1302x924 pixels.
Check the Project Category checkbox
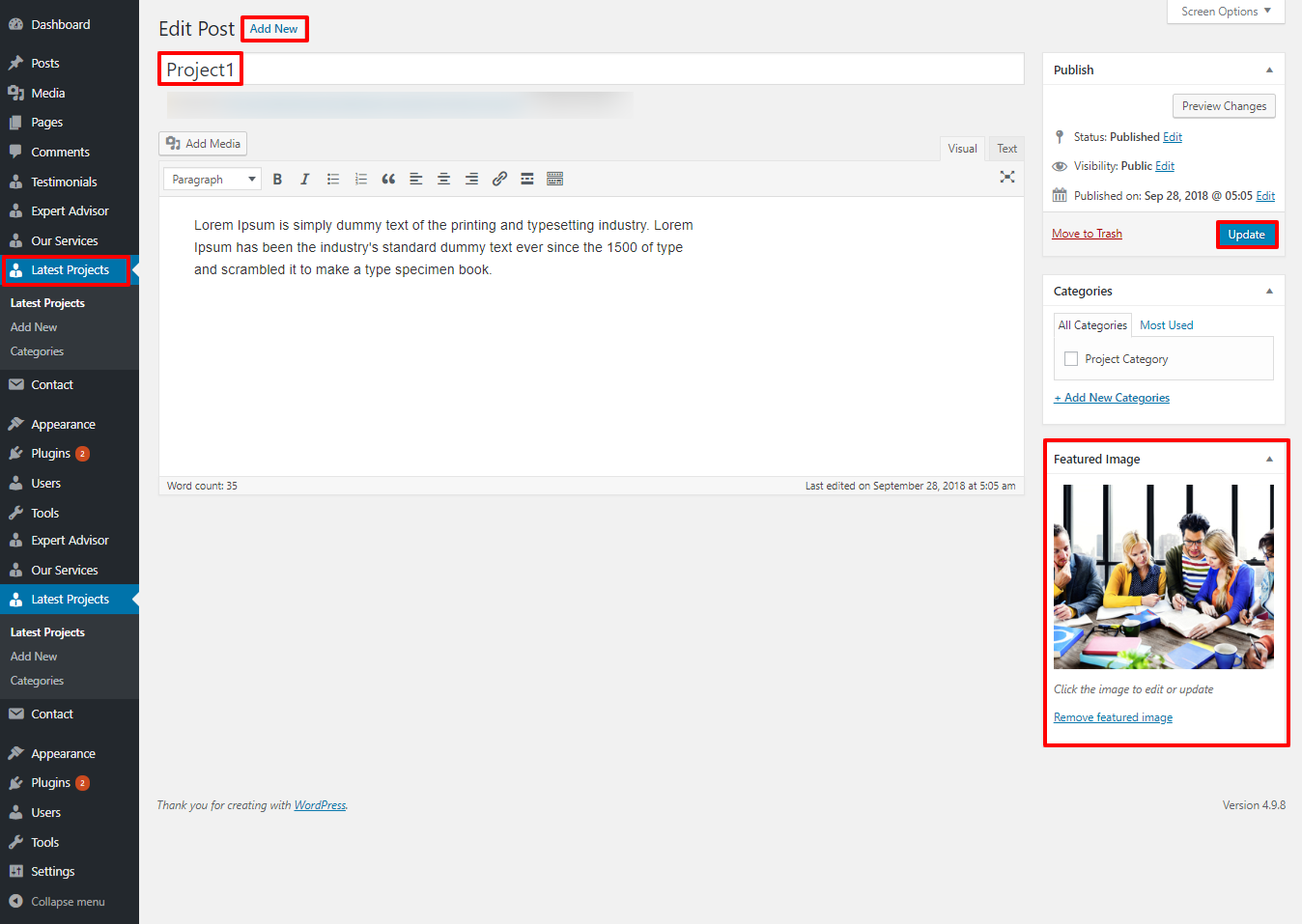click(x=1071, y=359)
